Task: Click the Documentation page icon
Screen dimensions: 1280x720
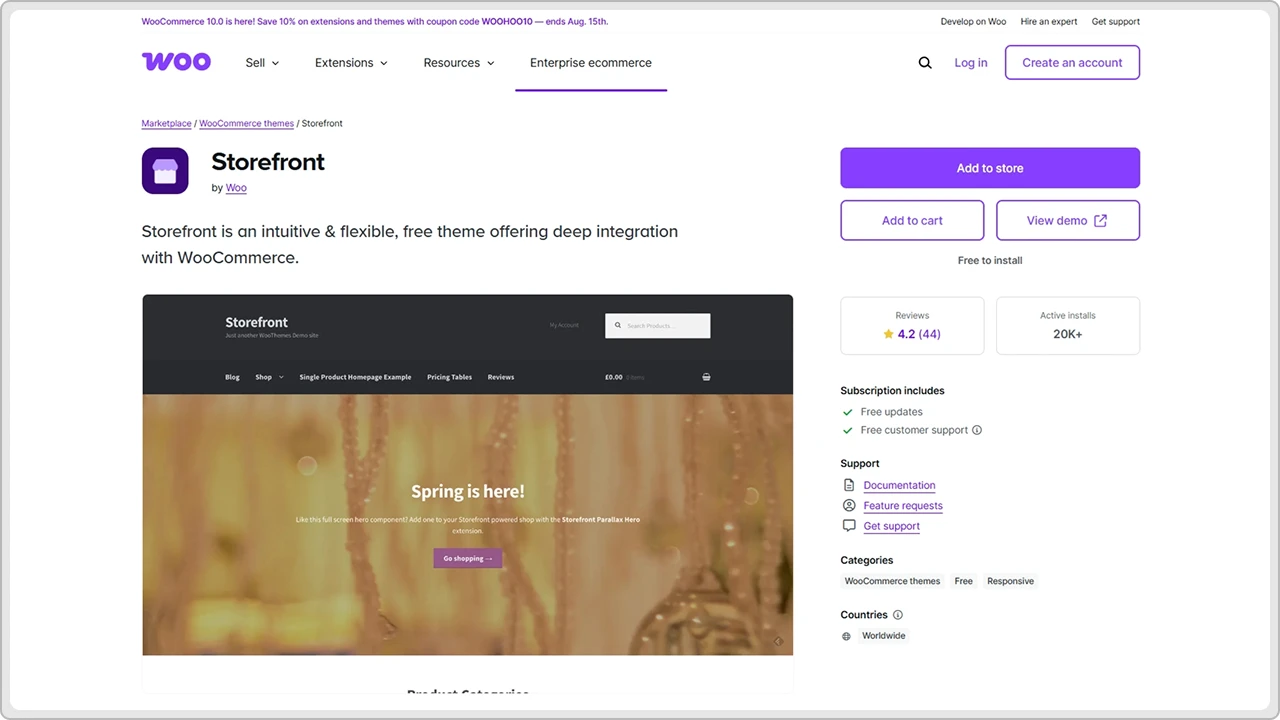Action: click(x=849, y=485)
